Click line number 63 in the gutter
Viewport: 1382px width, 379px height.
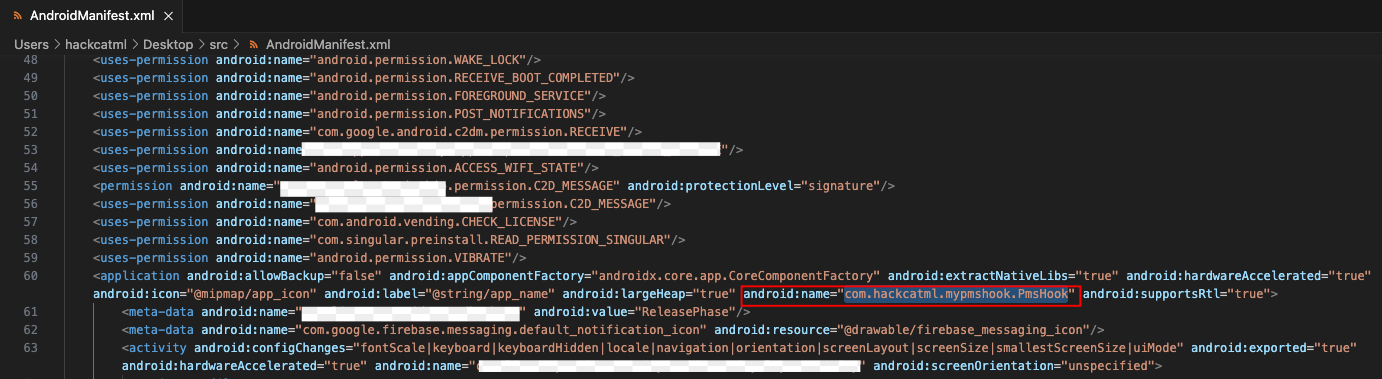(30, 347)
